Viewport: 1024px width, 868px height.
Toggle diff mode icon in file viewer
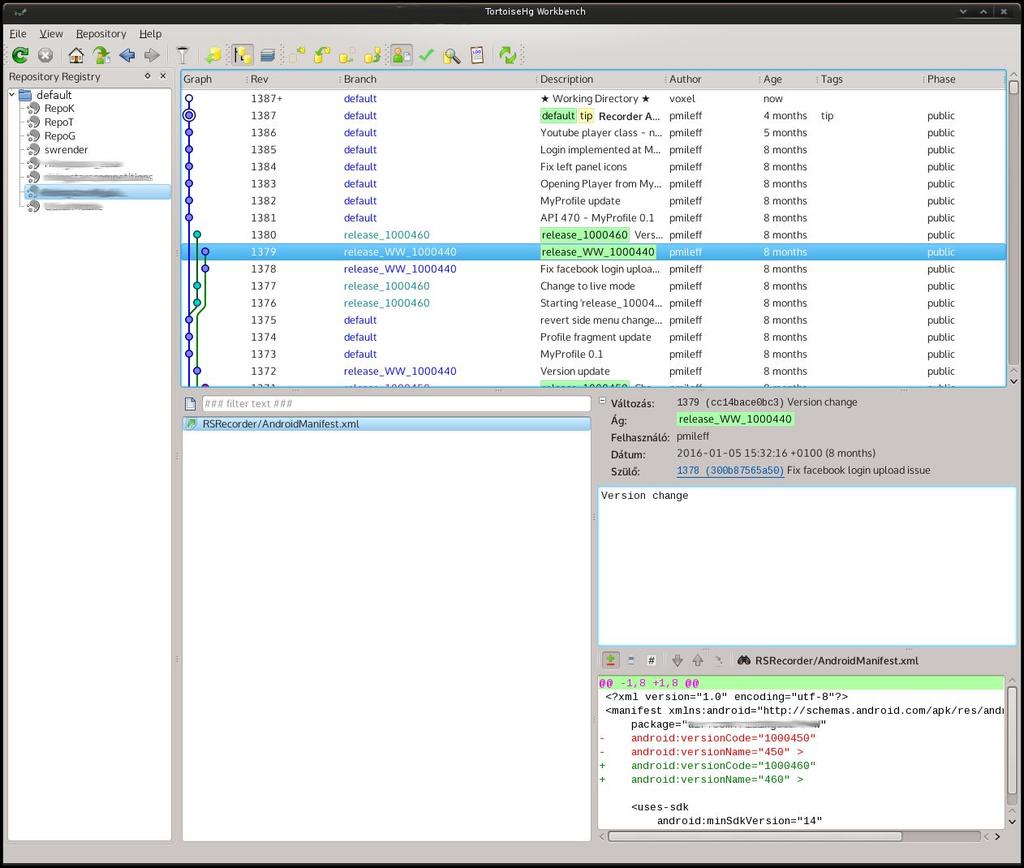pos(611,660)
